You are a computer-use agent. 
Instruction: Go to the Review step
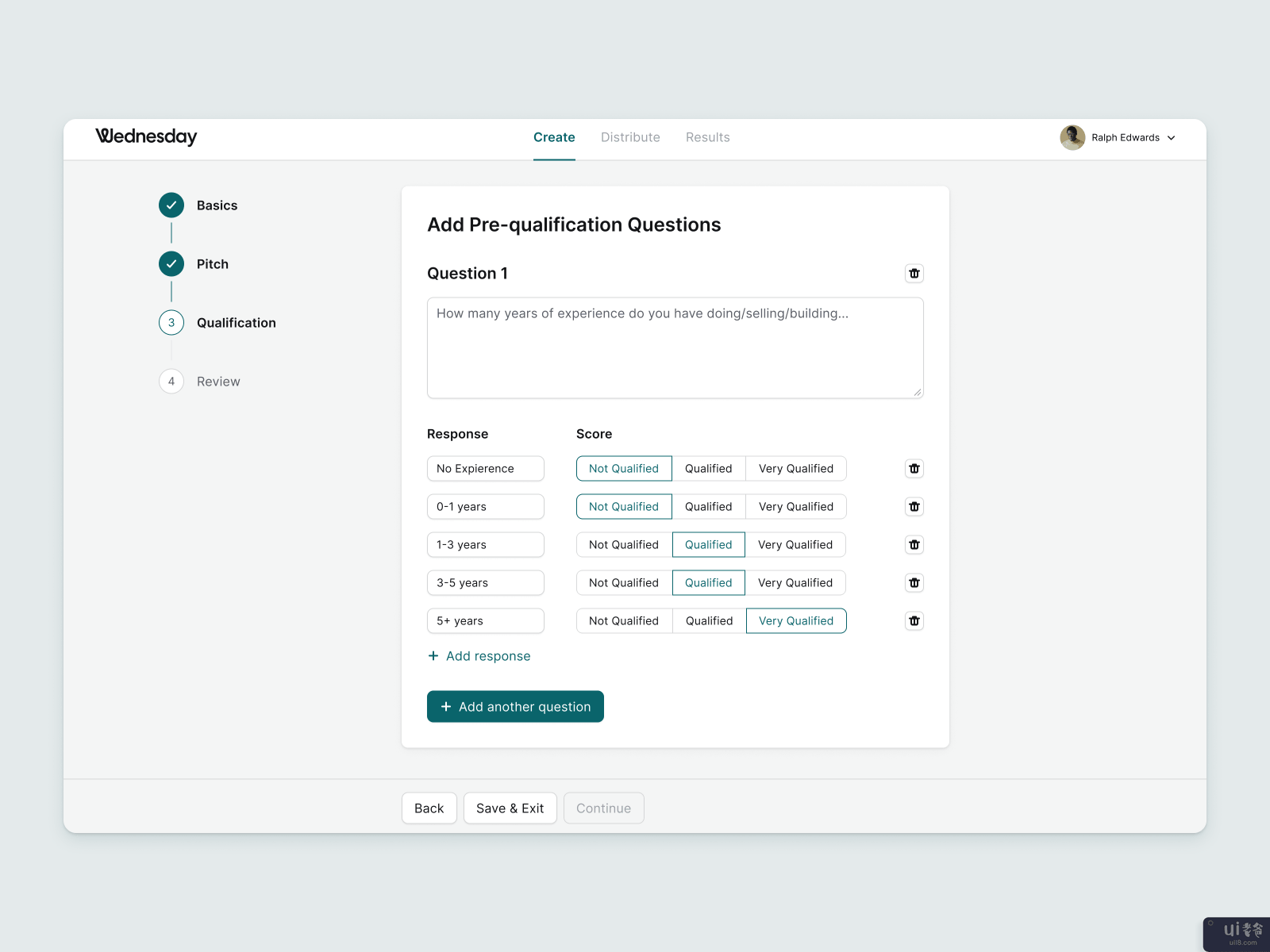pyautogui.click(x=217, y=382)
